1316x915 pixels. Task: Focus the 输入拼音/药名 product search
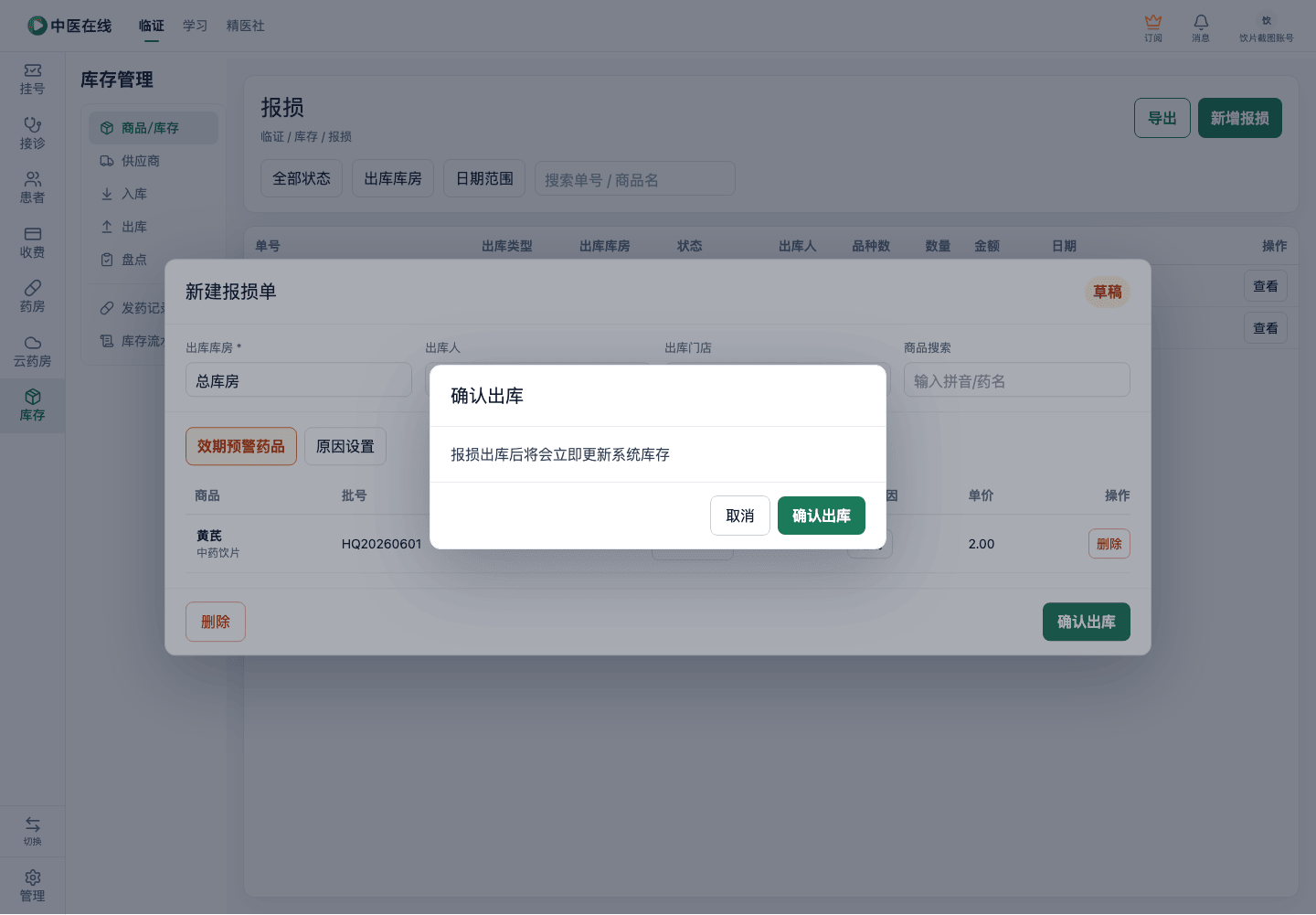pos(1017,380)
